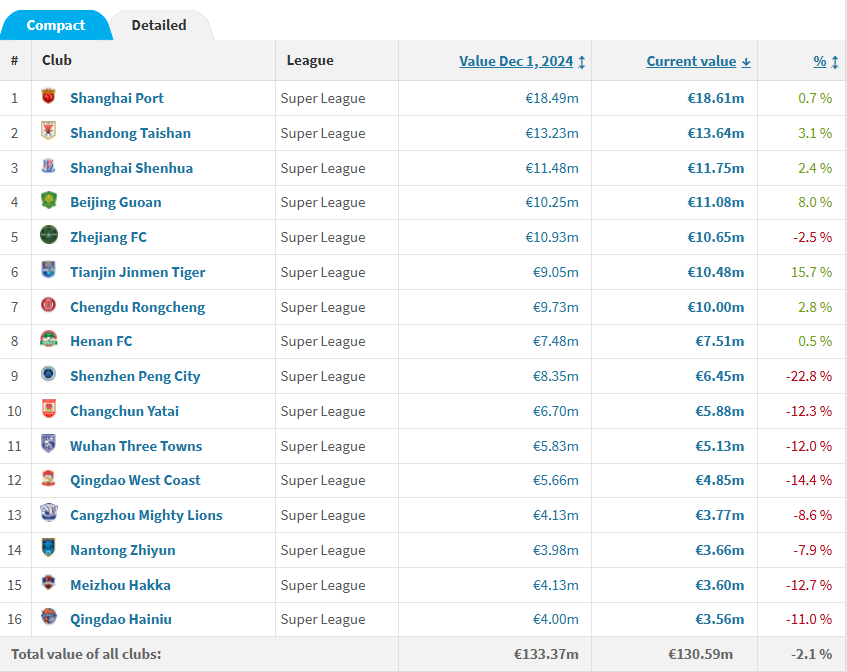Image resolution: width=847 pixels, height=672 pixels.
Task: Click current value €5.88m
Action: point(720,412)
